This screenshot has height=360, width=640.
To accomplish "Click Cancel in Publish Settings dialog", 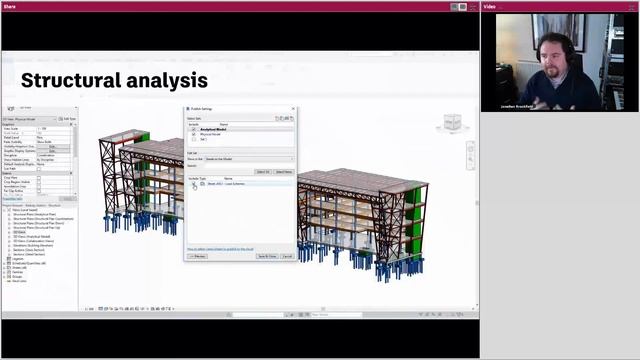I will point(287,256).
